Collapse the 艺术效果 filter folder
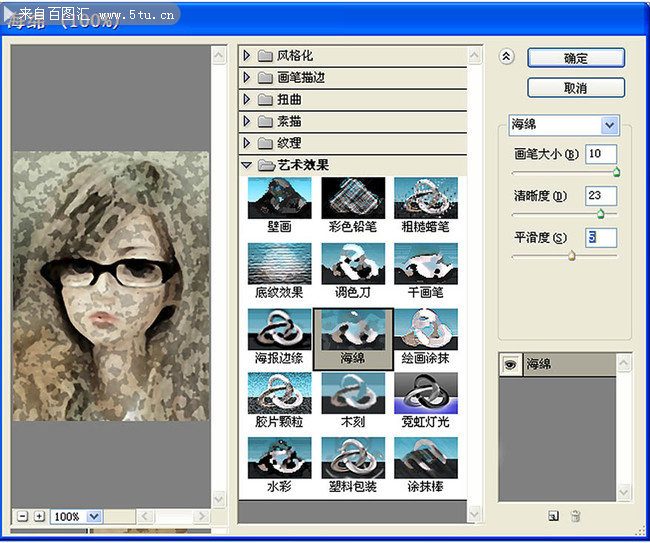Image resolution: width=650 pixels, height=543 pixels. click(247, 165)
